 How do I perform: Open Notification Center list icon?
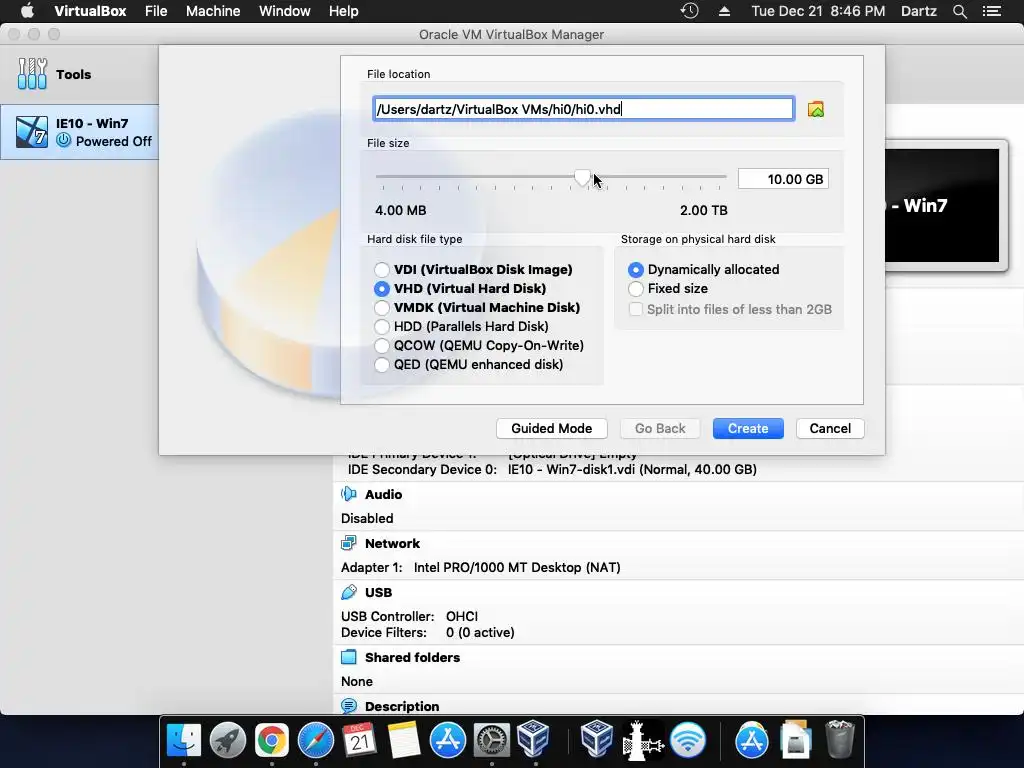[992, 11]
